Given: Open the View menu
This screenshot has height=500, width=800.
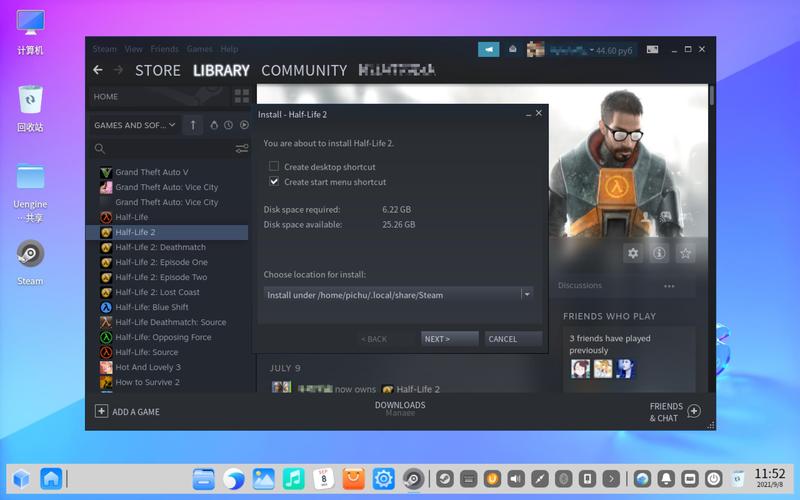Looking at the screenshot, I should [133, 49].
